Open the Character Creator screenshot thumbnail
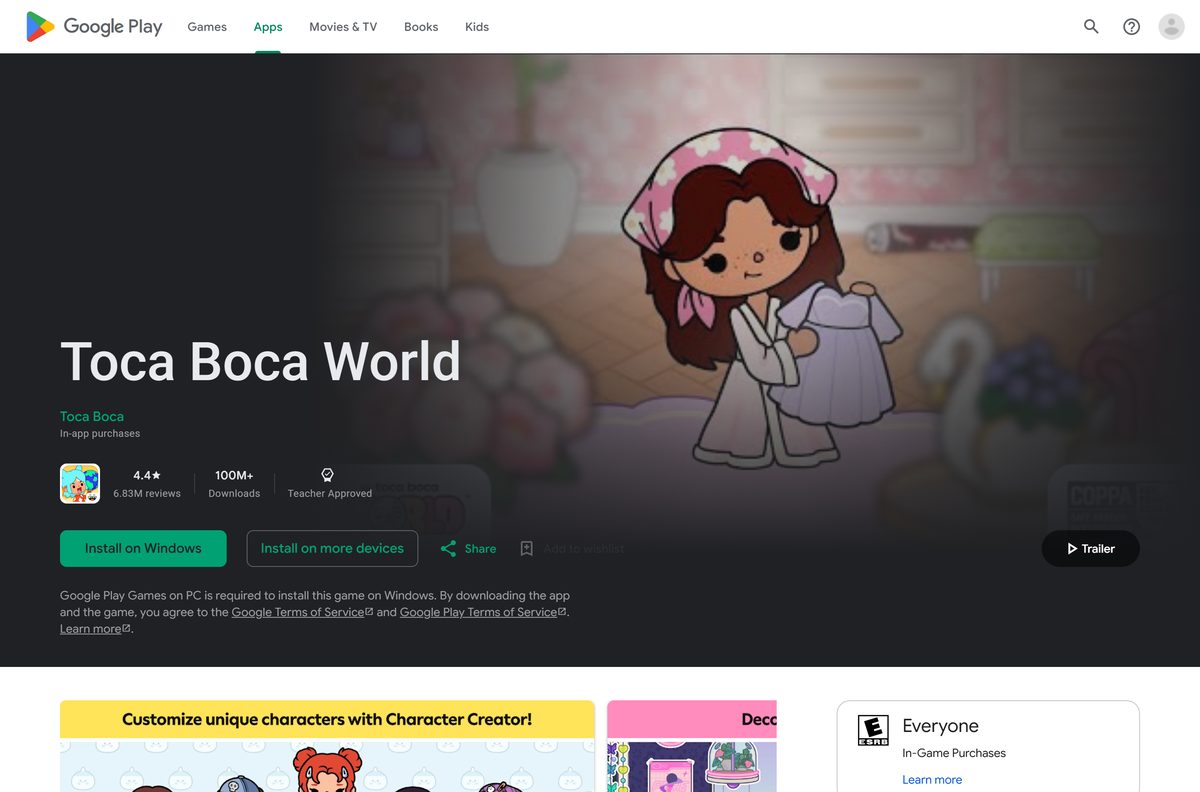Viewport: 1200px width, 792px height. [x=327, y=746]
